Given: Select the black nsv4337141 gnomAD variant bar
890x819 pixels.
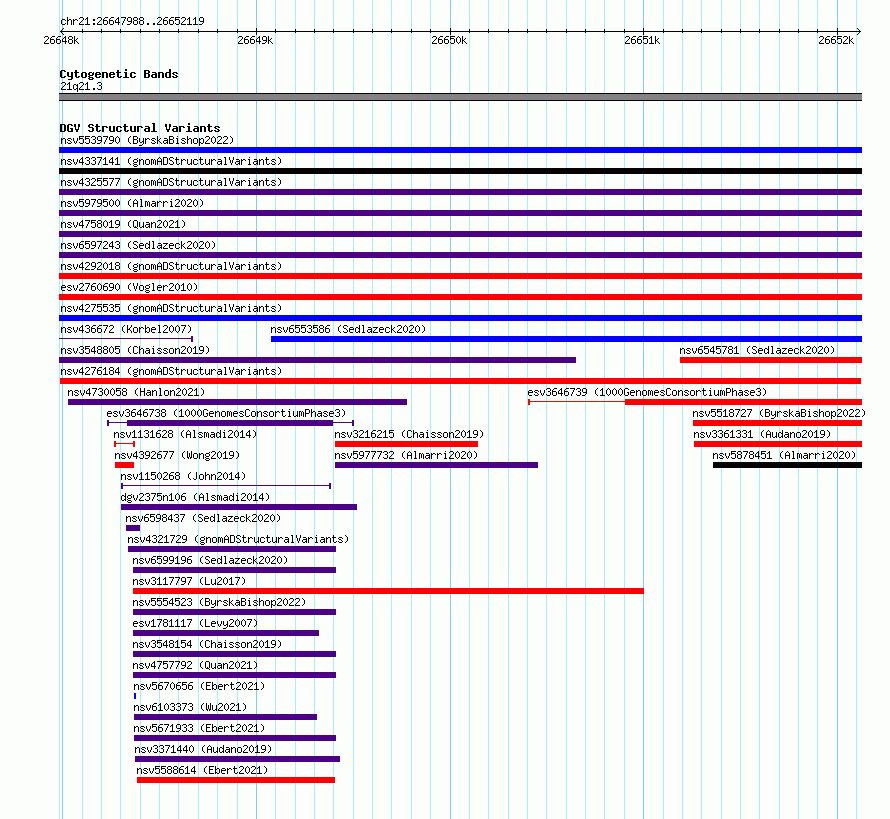Looking at the screenshot, I should point(460,171).
